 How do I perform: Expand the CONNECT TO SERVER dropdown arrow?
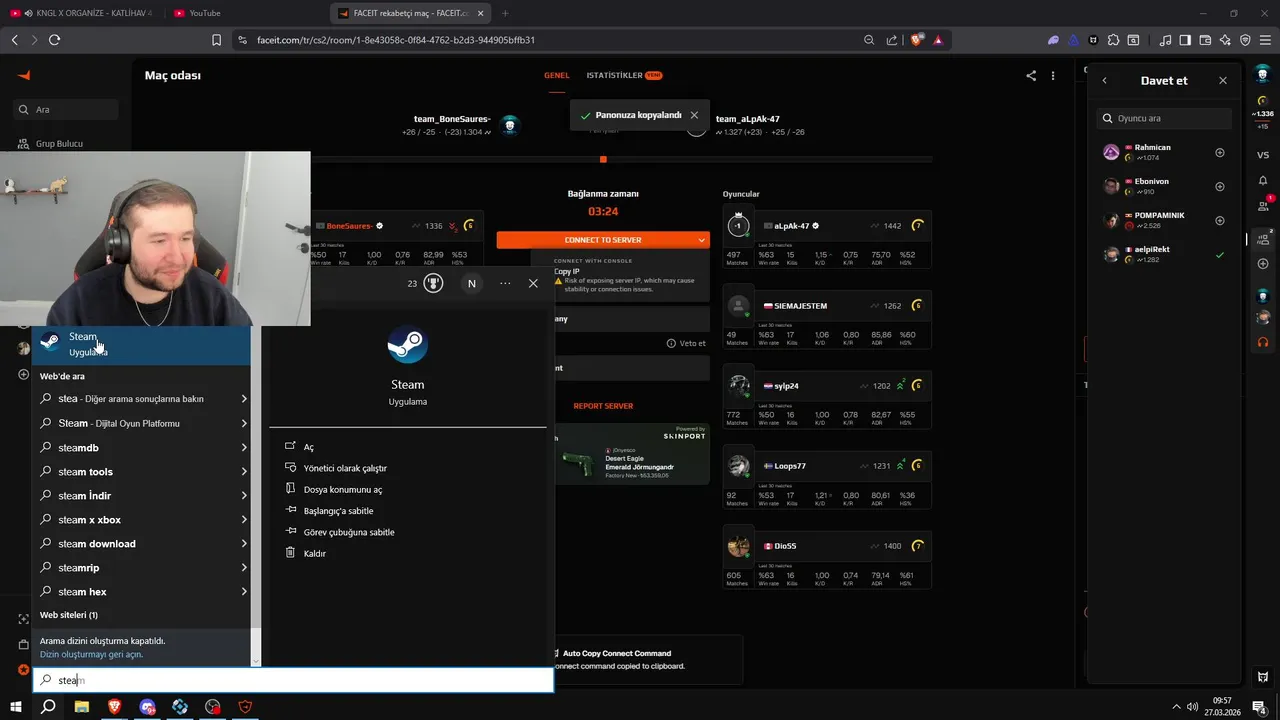pos(701,240)
